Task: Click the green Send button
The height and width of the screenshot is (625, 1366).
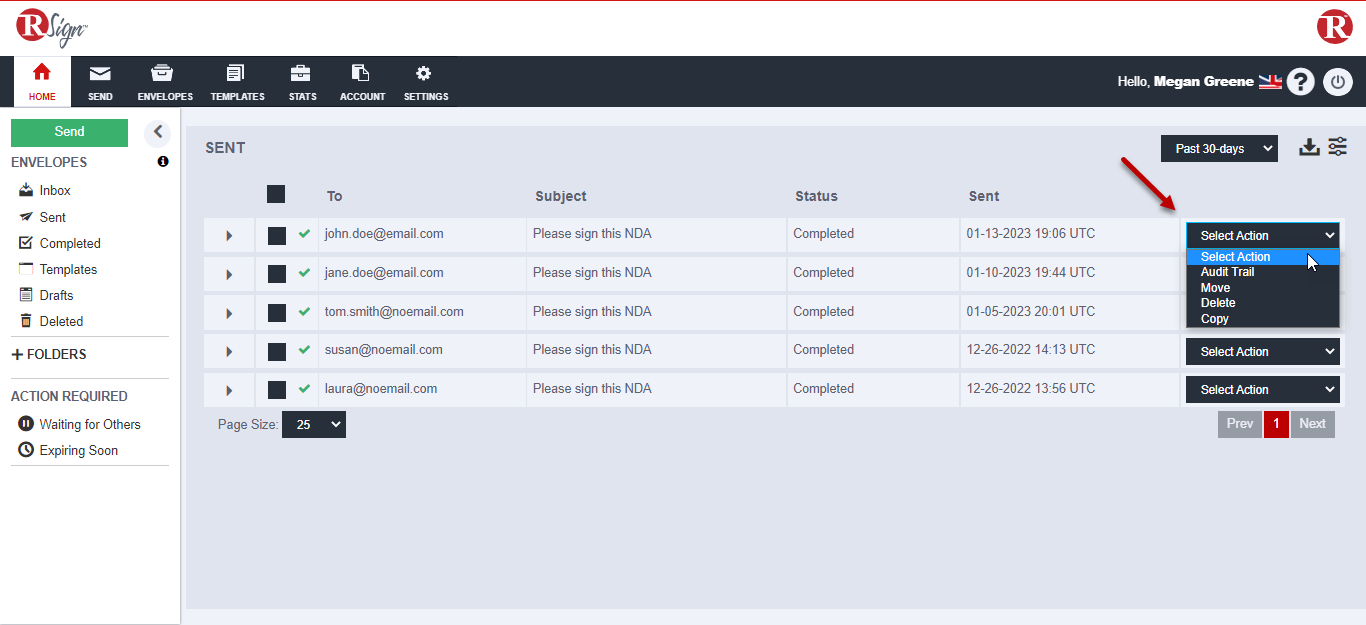Action: point(69,132)
